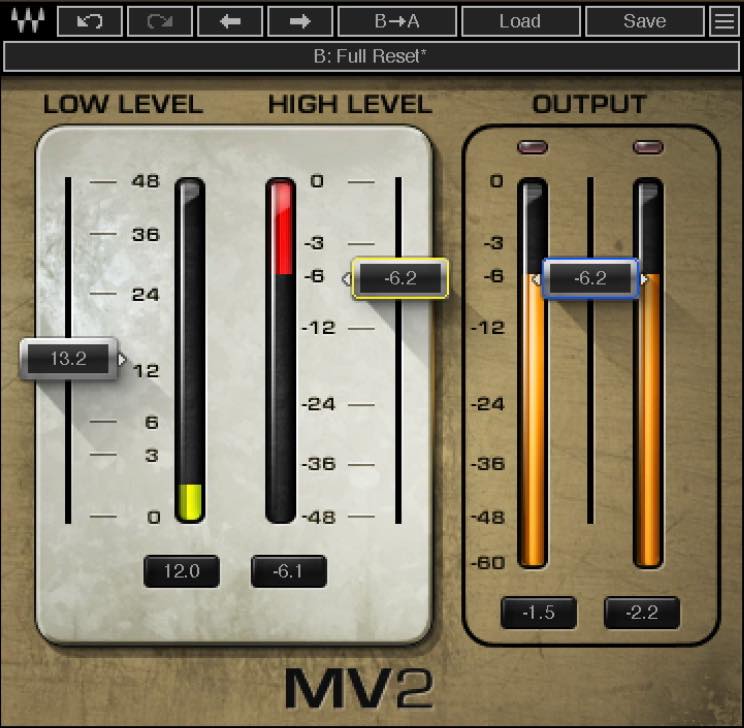
Task: Redo the undone change
Action: (160, 21)
